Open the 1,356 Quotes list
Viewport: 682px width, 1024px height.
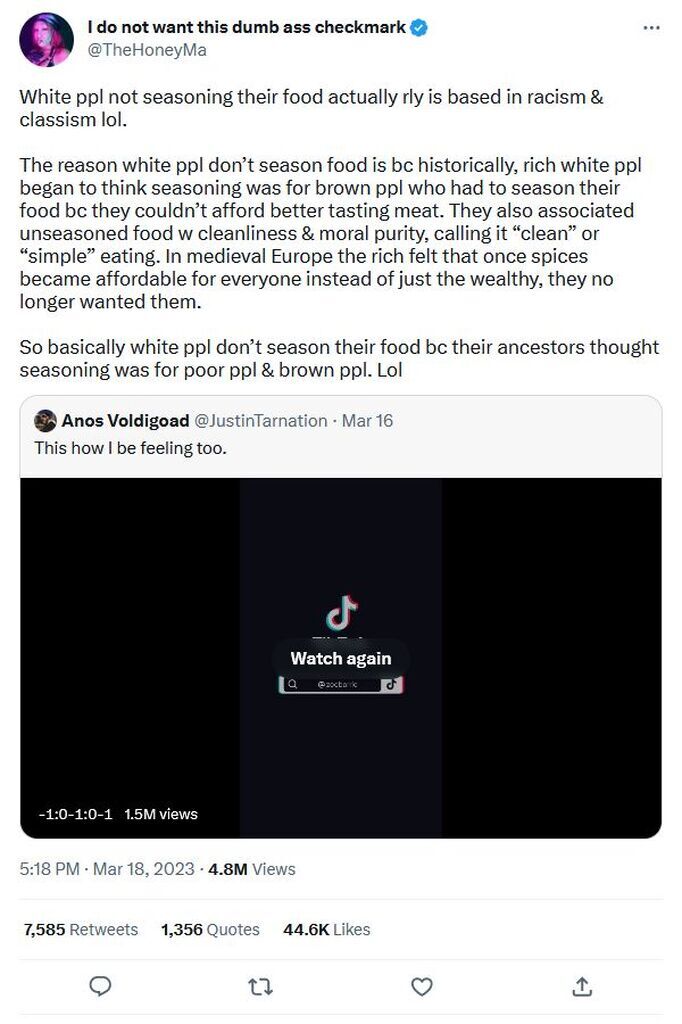(x=210, y=929)
